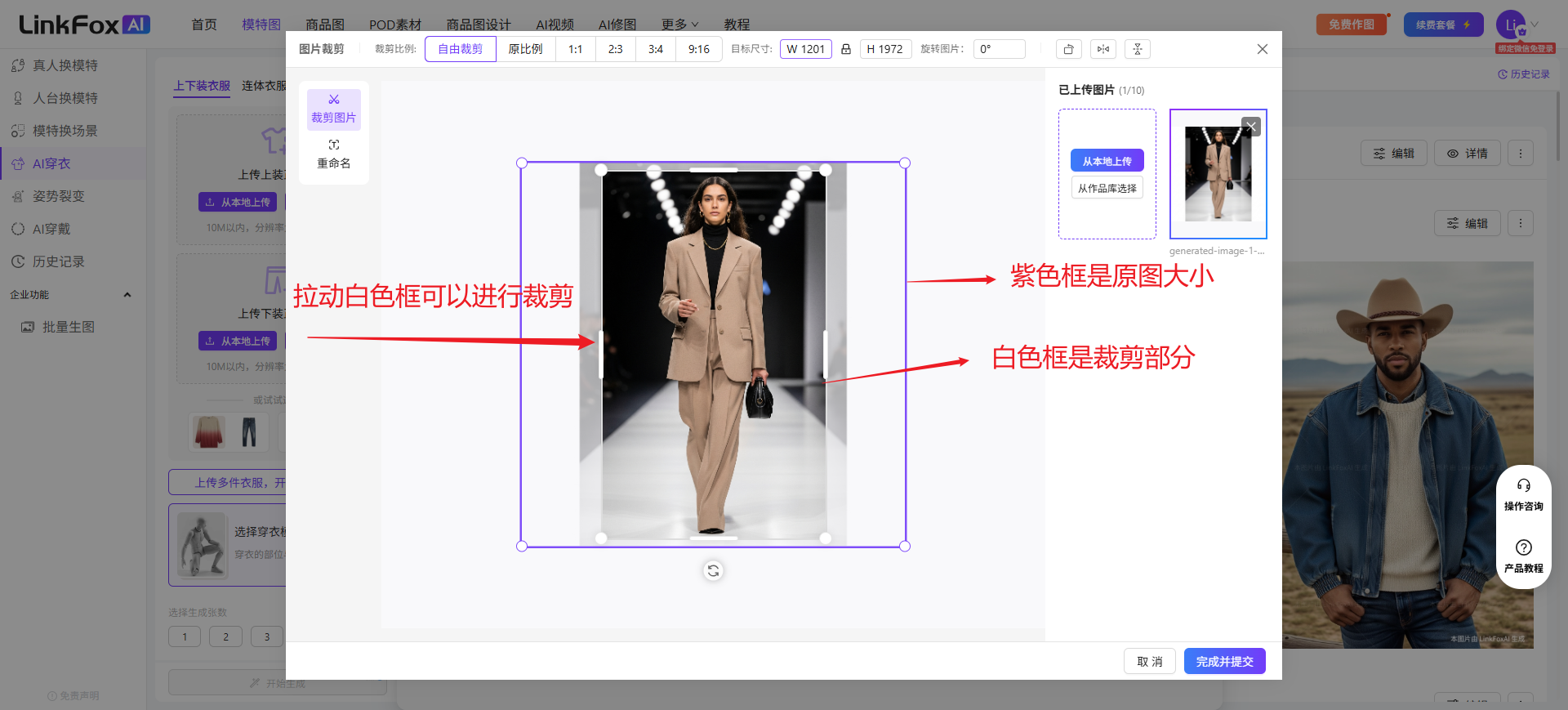Click 完成并提交 button
Viewport: 1568px width, 710px height.
tap(1225, 661)
